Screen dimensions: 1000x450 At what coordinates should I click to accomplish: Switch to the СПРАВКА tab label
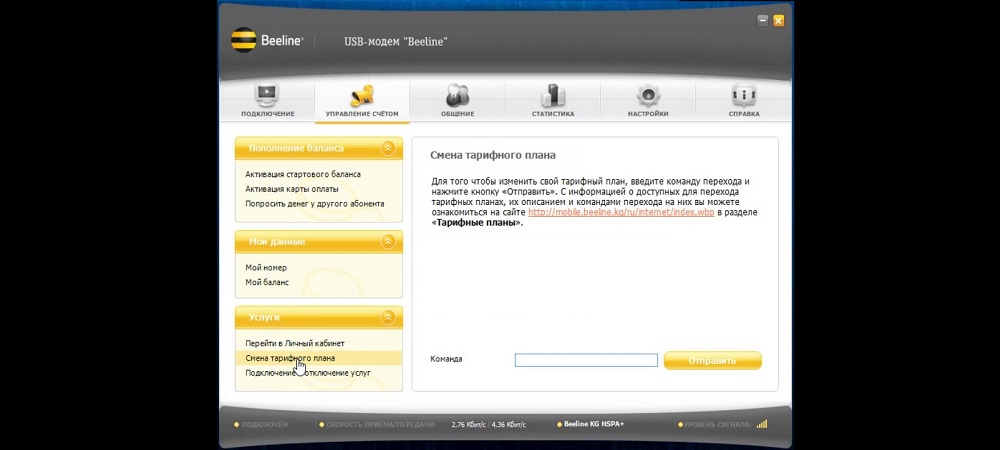744,114
